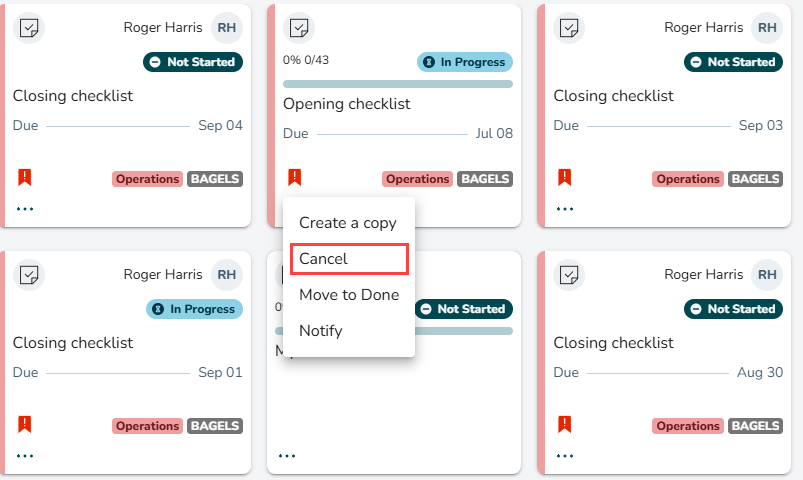Open the three-dot menu on the Sep 01 card

(x=25, y=455)
